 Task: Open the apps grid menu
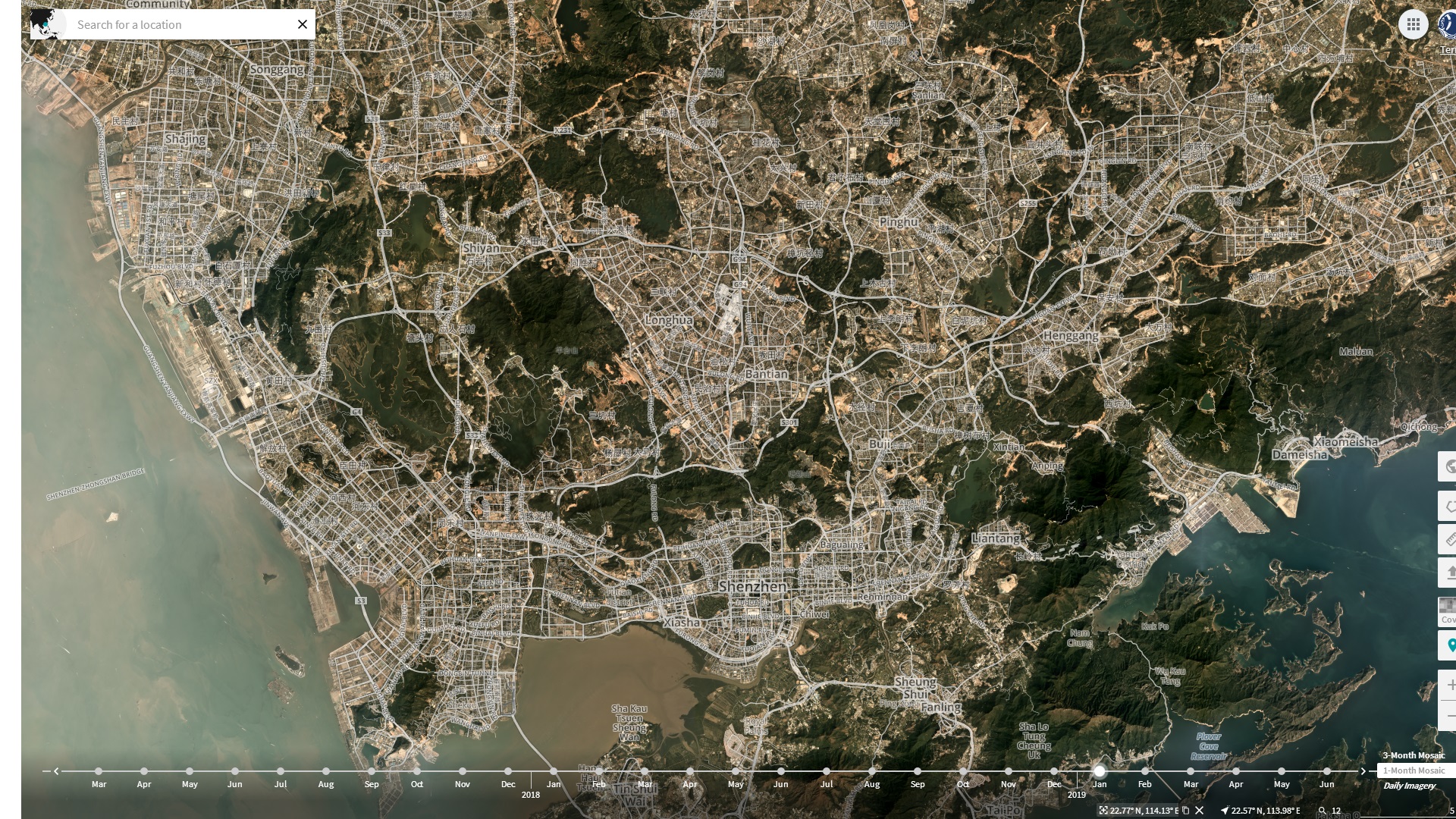pos(1413,25)
